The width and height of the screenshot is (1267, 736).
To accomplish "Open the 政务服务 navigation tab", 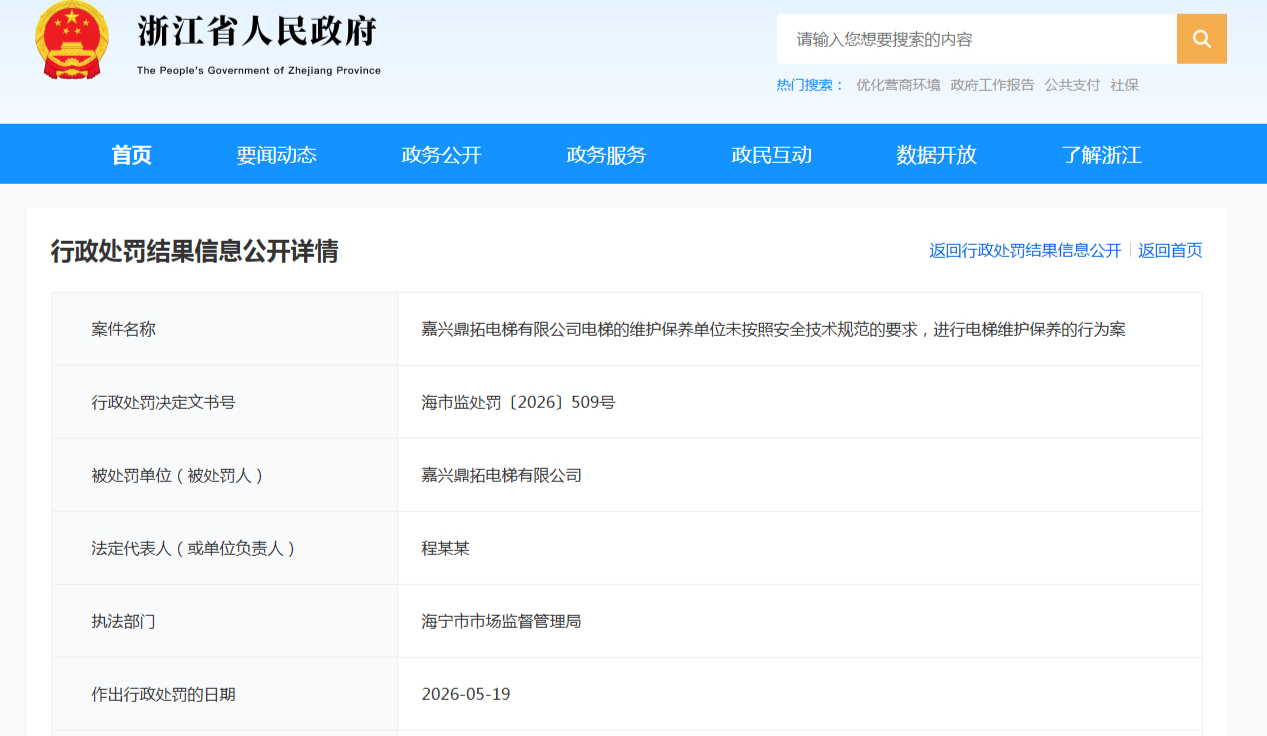I will pos(606,154).
